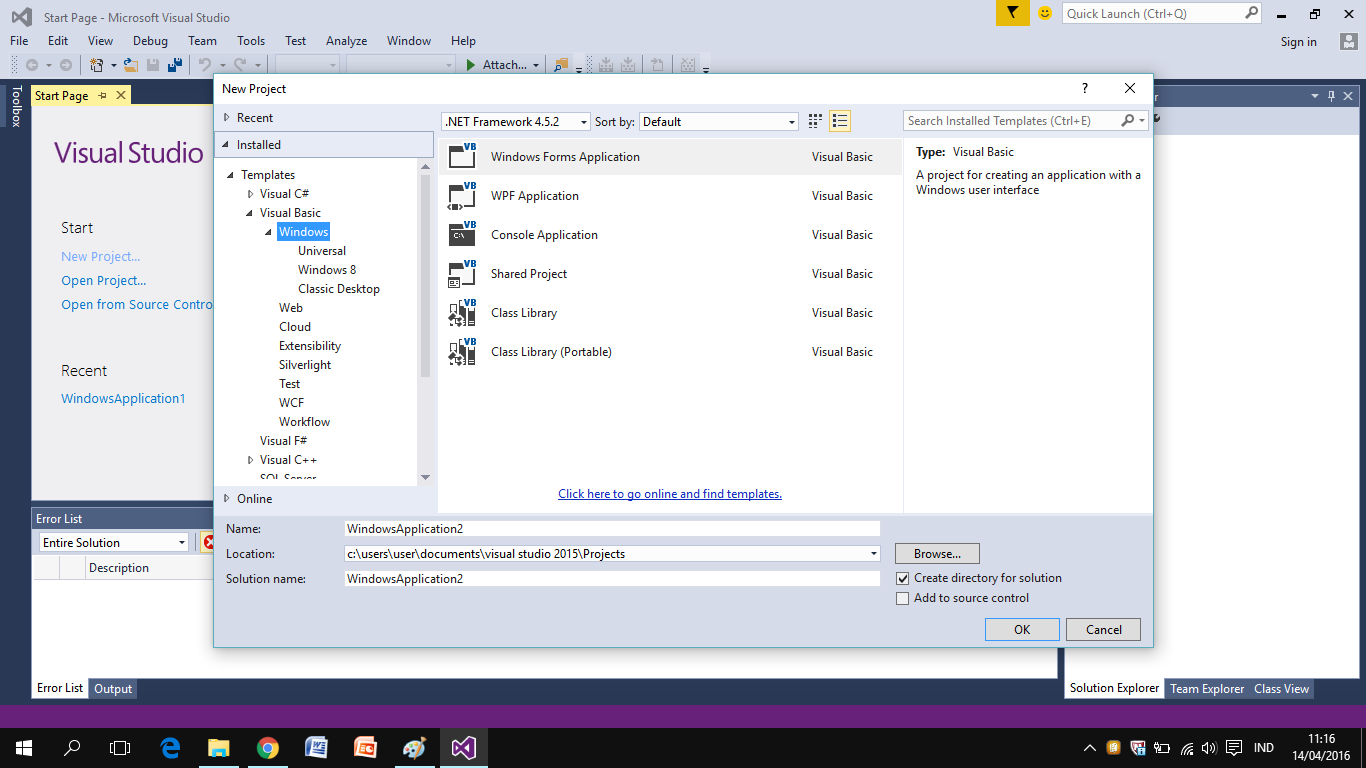
Task: Switch to the Team Explorer tab
Action: pyautogui.click(x=1207, y=688)
